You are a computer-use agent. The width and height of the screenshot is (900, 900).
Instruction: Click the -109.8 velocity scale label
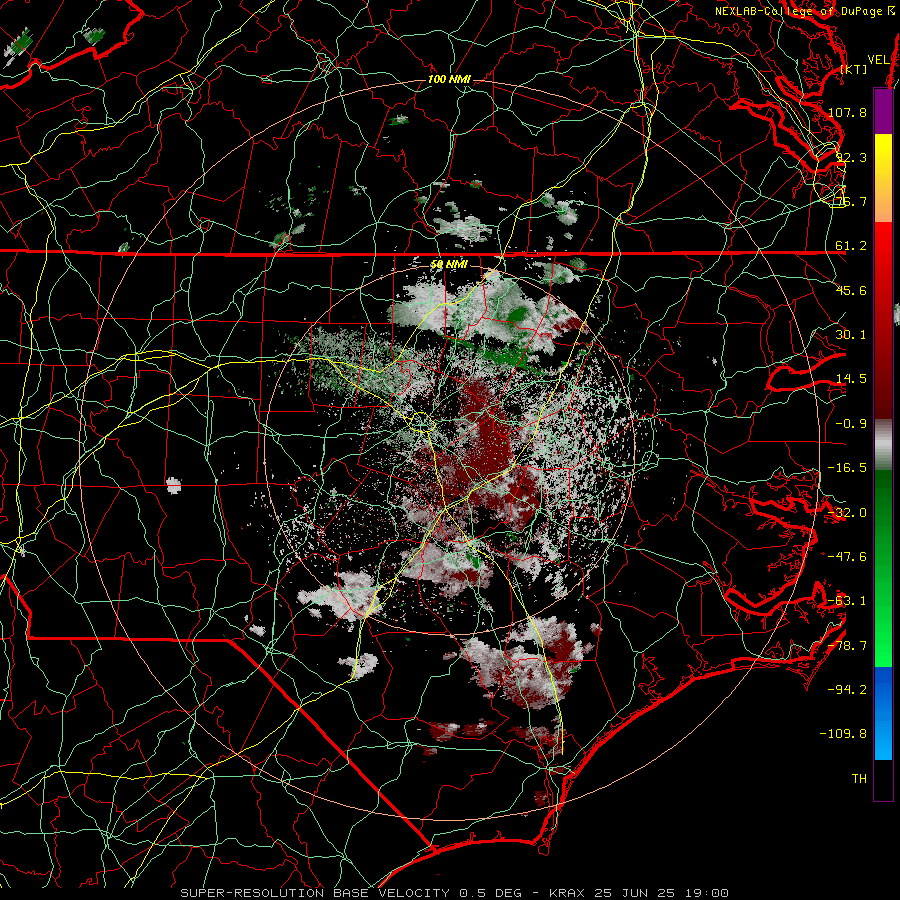[844, 734]
